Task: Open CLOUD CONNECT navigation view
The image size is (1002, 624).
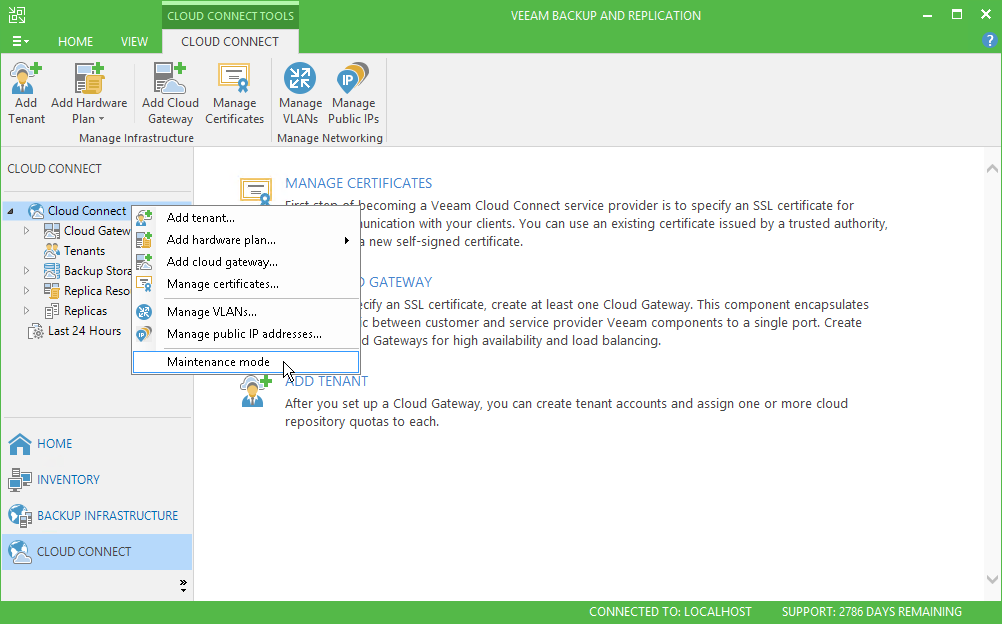Action: coord(97,552)
